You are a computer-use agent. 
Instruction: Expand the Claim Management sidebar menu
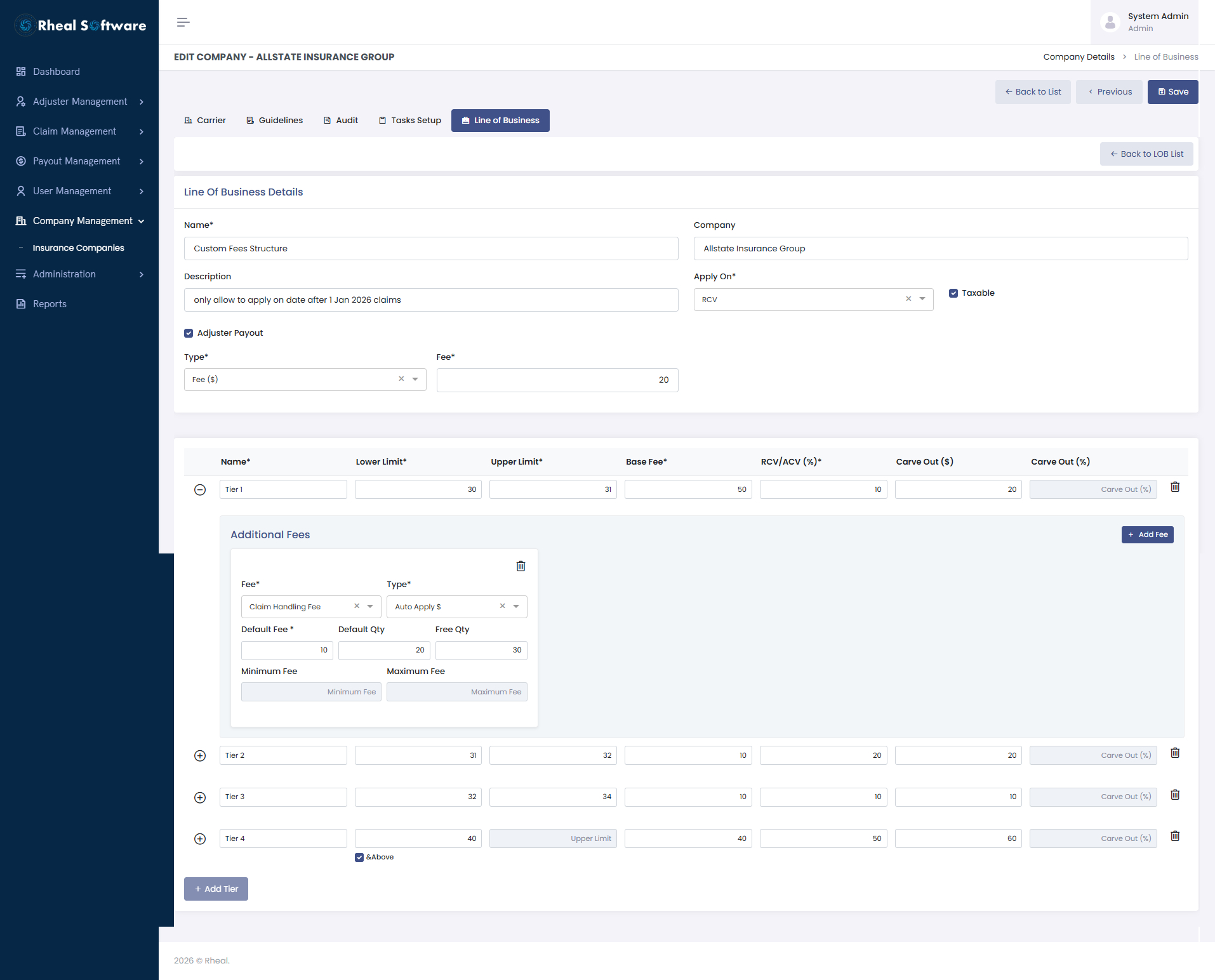(79, 131)
